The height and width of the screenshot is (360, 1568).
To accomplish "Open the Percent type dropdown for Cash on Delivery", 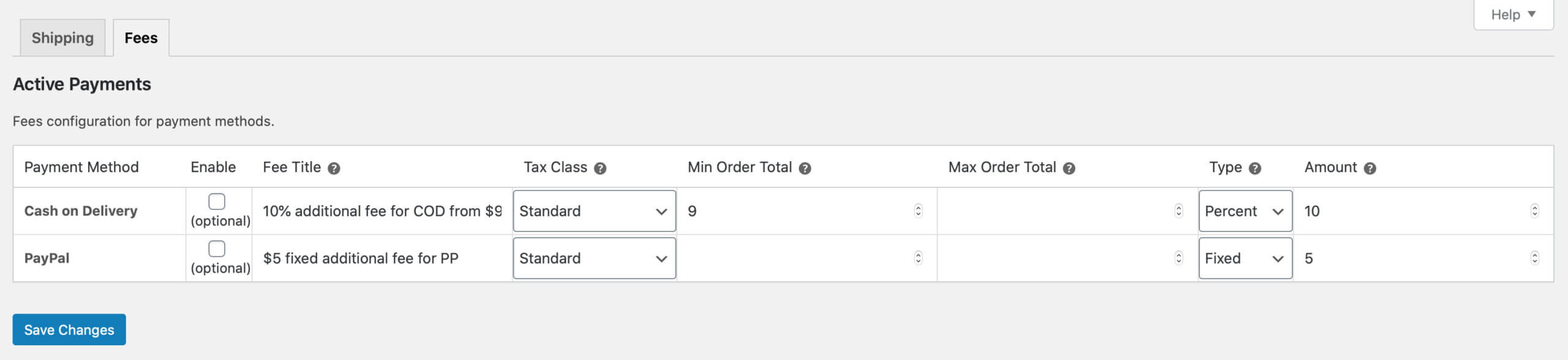I will [x=1245, y=211].
